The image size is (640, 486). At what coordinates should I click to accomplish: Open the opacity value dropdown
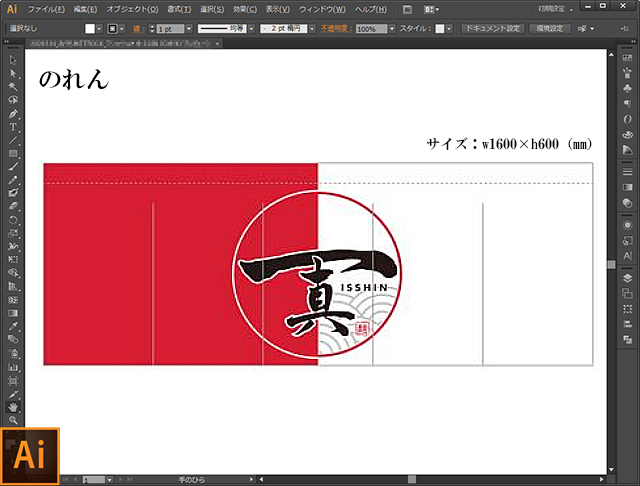click(392, 29)
